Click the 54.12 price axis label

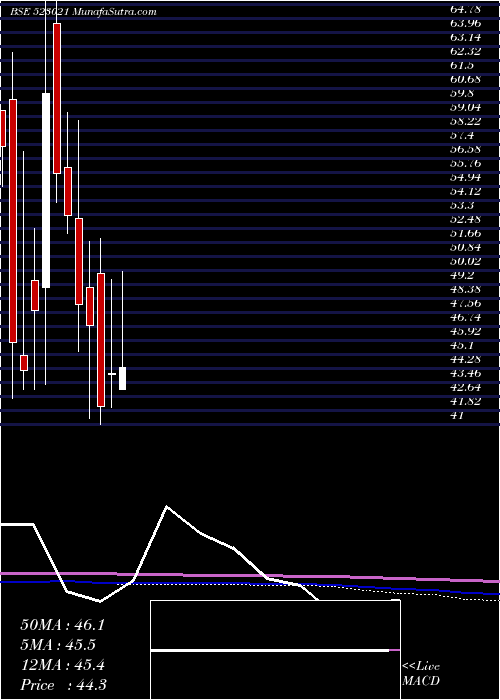point(465,192)
